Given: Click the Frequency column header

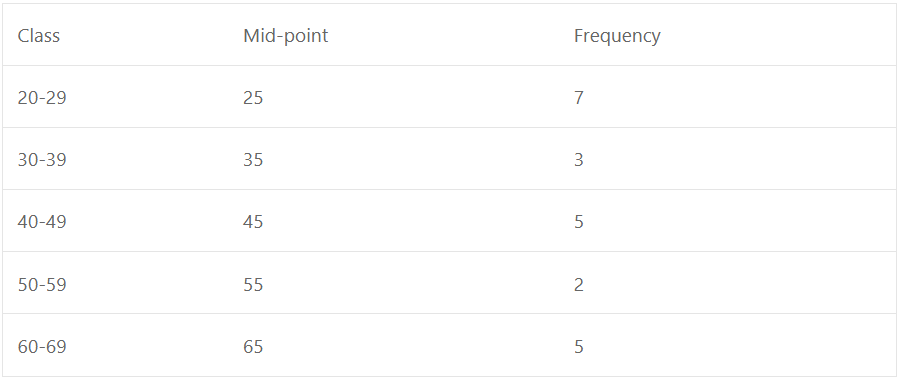Looking at the screenshot, I should point(728,35).
